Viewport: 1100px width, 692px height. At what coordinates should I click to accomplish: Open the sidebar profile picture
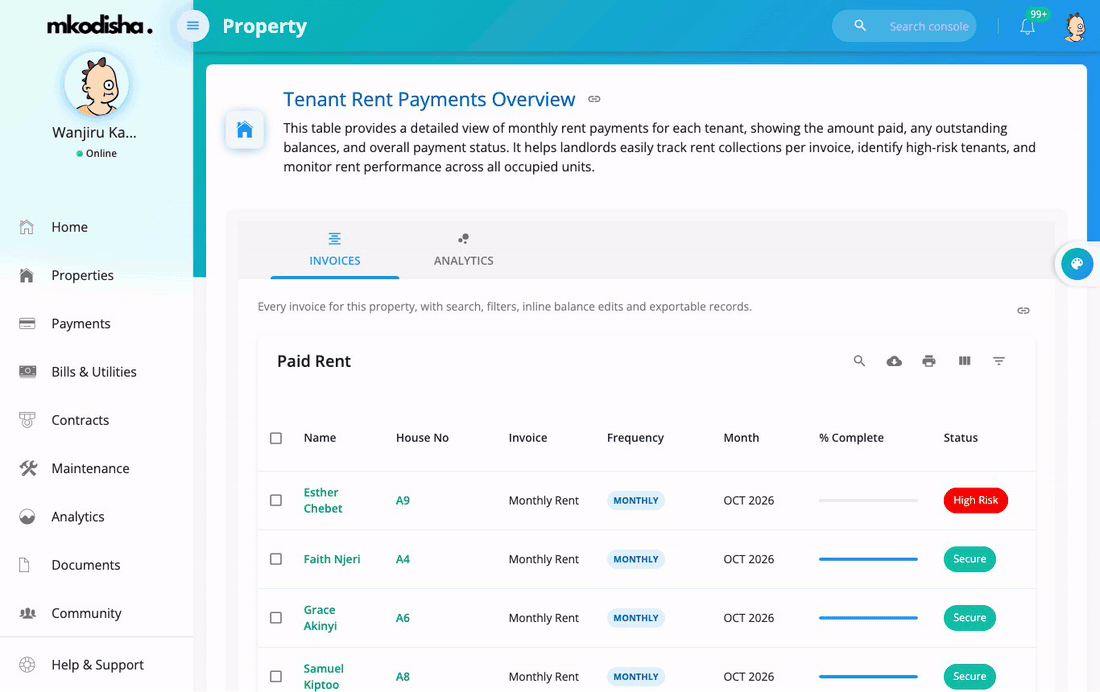(97, 84)
